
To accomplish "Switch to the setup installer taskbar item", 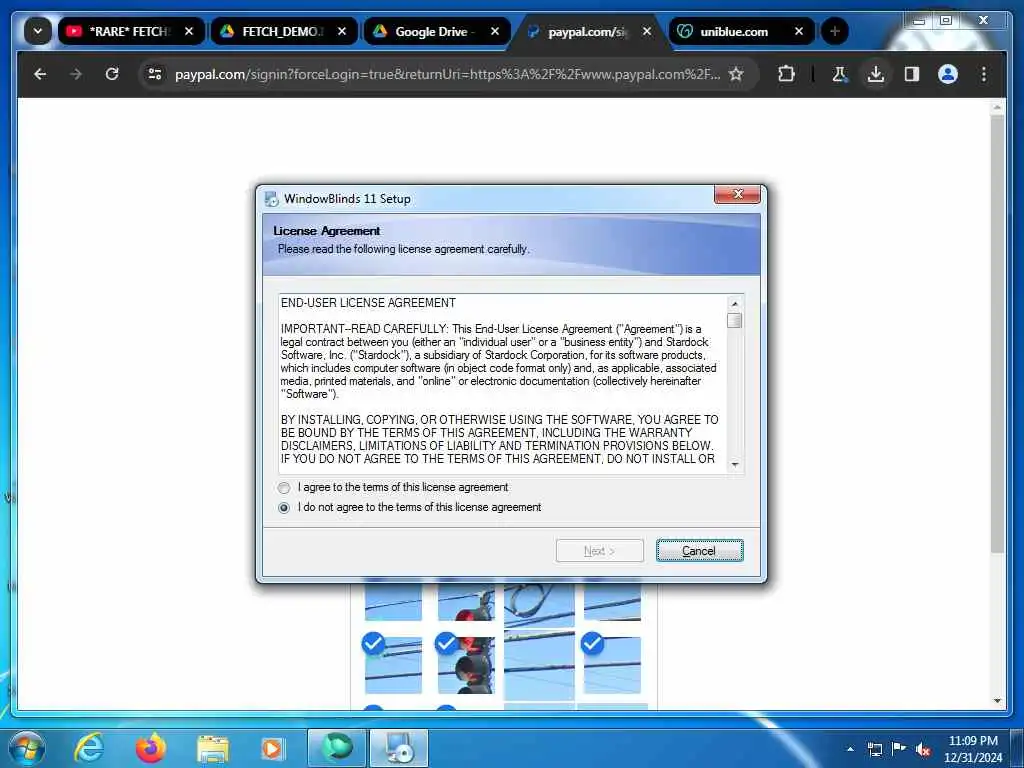I will [x=400, y=748].
